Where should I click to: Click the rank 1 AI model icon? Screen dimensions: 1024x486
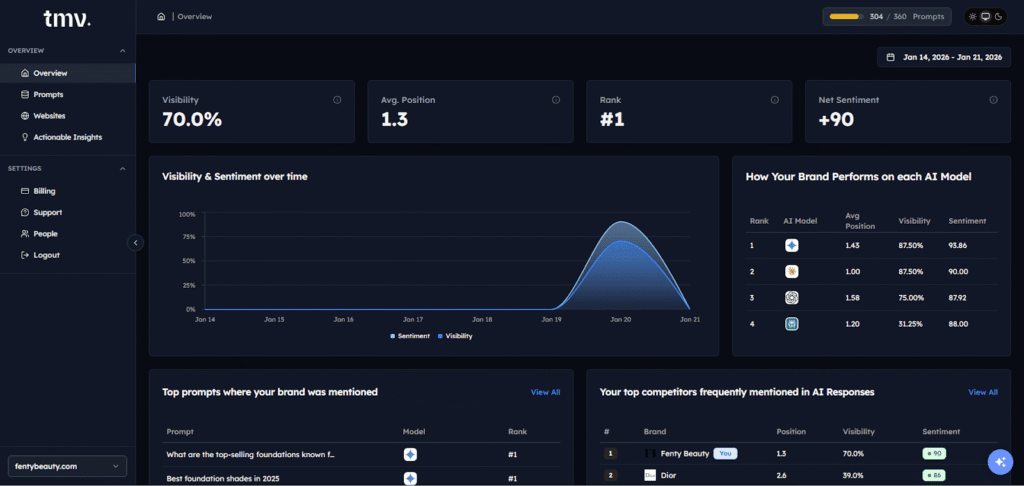pos(792,246)
